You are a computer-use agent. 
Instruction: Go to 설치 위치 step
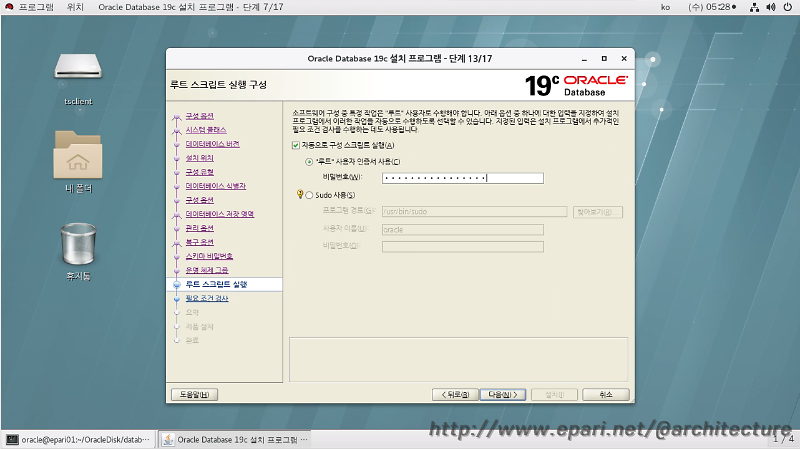(x=199, y=158)
